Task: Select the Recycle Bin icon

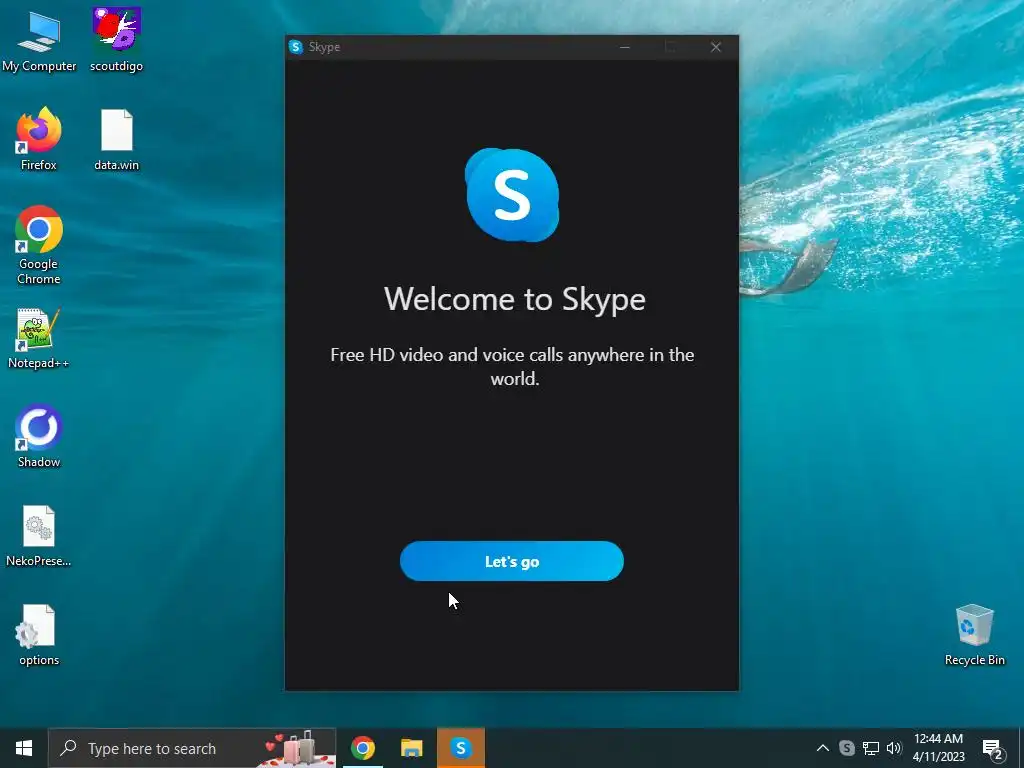Action: pos(974,635)
